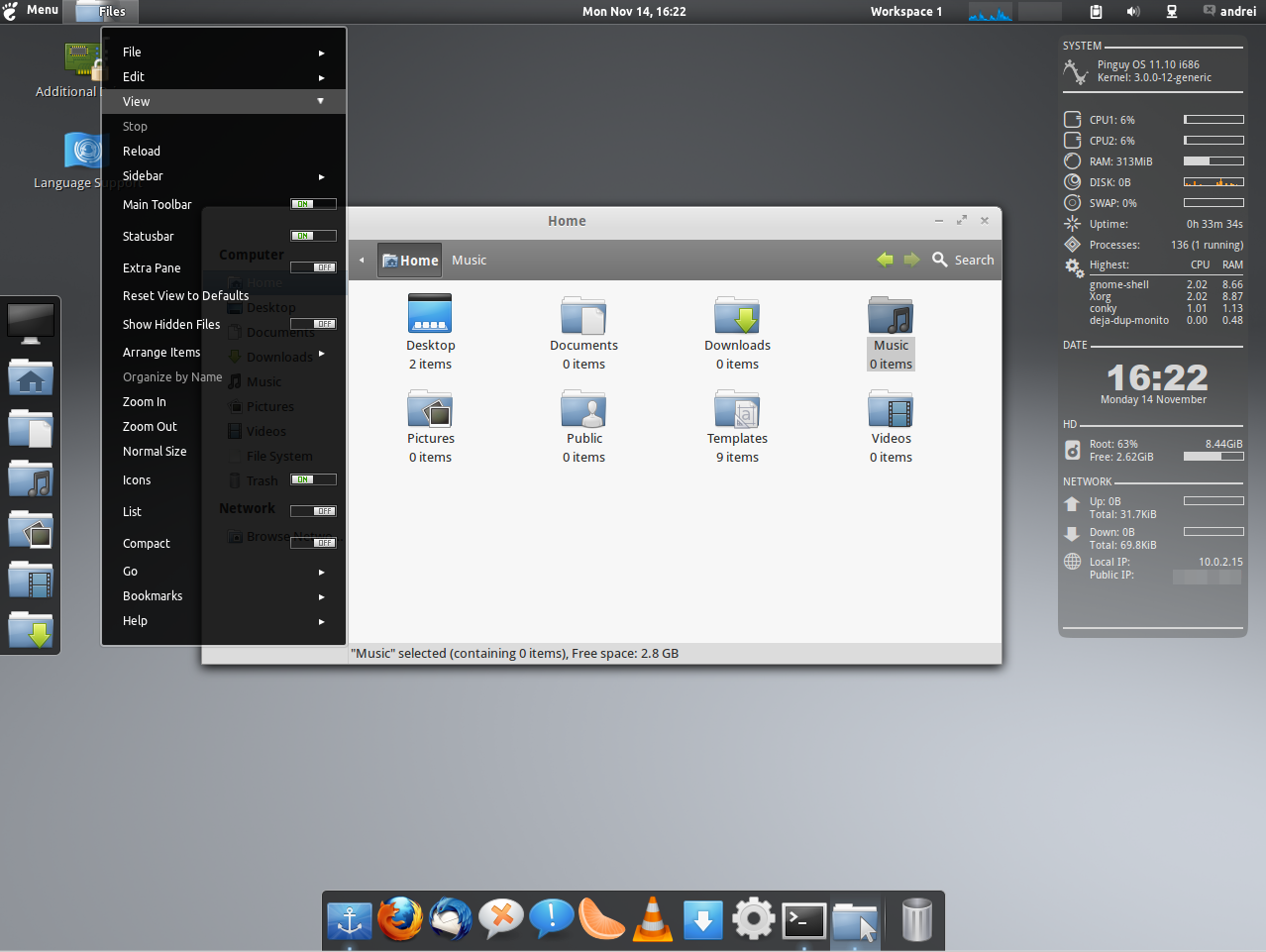This screenshot has height=952, width=1266.
Task: Toggle Main Toolbar switch
Action: coord(313,204)
